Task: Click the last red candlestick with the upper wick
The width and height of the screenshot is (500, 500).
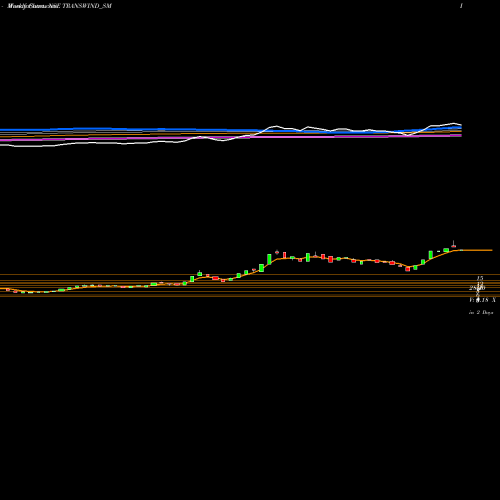Action: (x=453, y=245)
